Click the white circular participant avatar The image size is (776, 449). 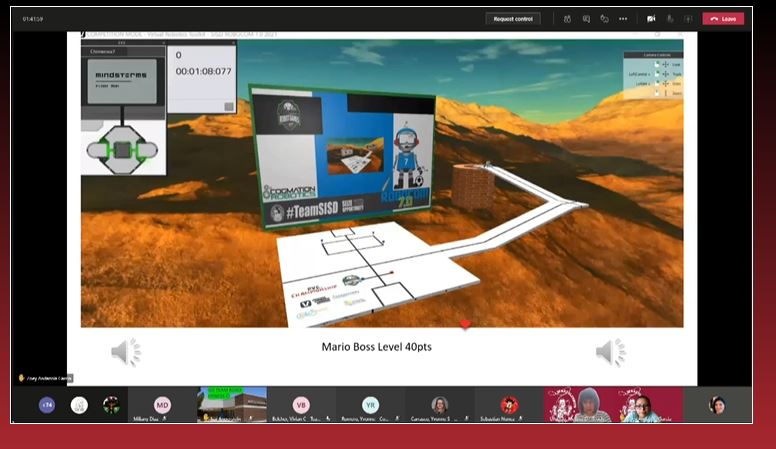point(79,405)
